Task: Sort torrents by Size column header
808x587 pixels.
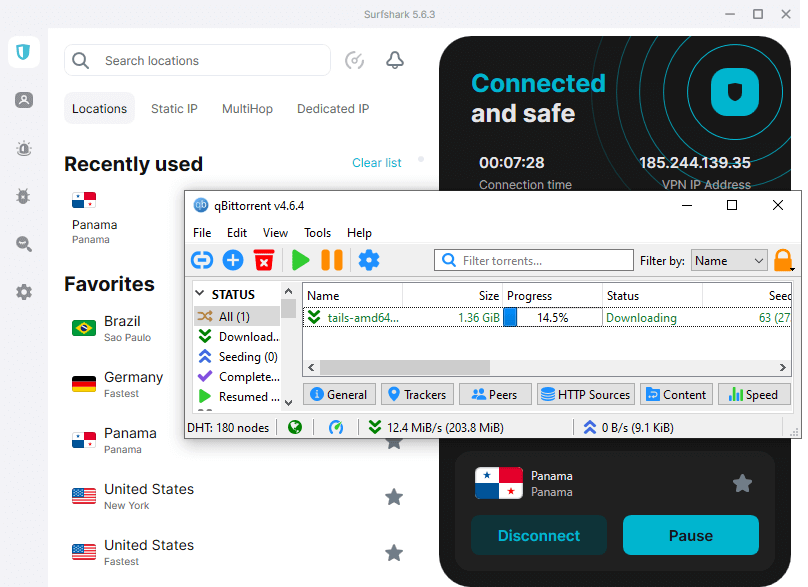Action: pyautogui.click(x=452, y=296)
